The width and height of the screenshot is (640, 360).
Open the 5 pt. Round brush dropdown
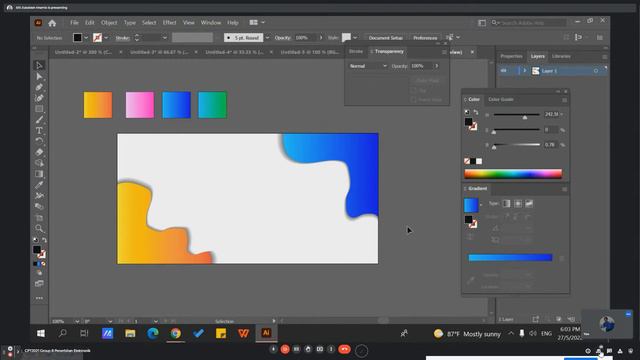click(x=267, y=38)
